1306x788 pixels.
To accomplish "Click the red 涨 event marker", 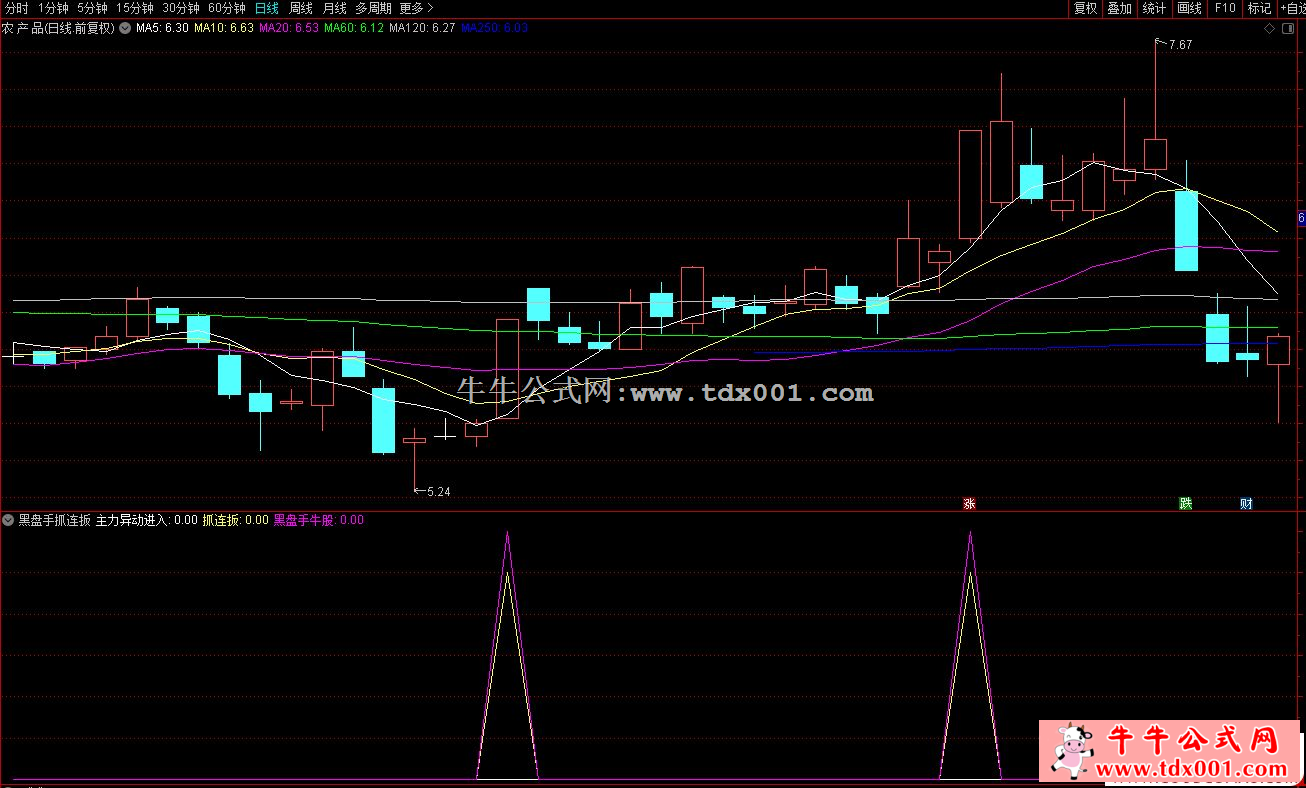I will tap(969, 503).
